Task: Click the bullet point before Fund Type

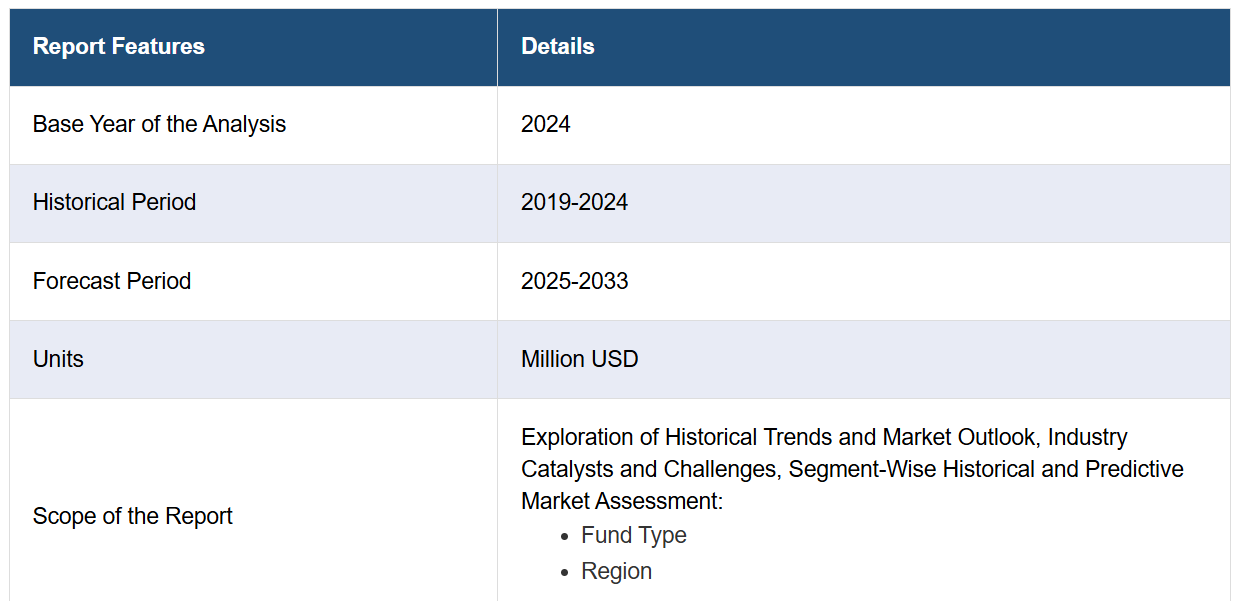Action: 565,537
